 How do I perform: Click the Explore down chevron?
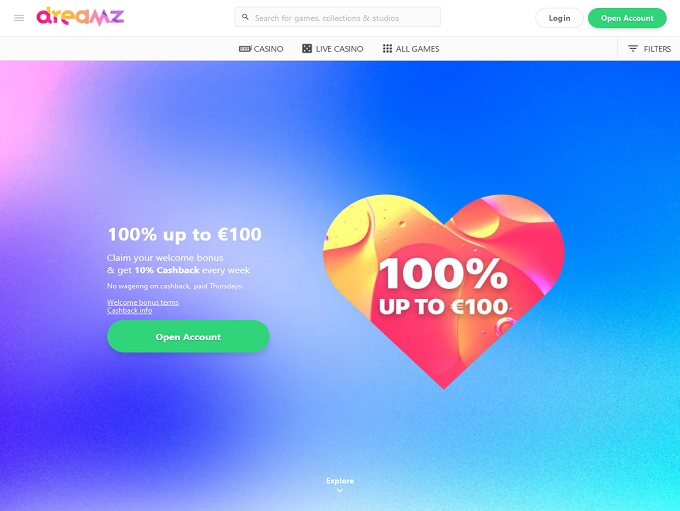pyautogui.click(x=340, y=491)
